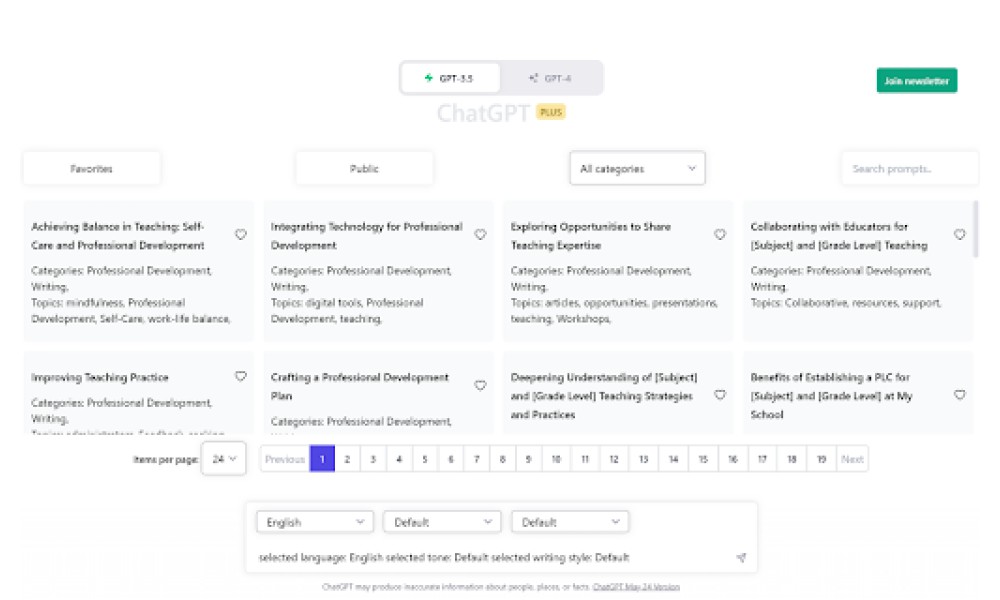1000x600 pixels.
Task: Favorite the Collaborating with Educators prompt
Action: (960, 235)
